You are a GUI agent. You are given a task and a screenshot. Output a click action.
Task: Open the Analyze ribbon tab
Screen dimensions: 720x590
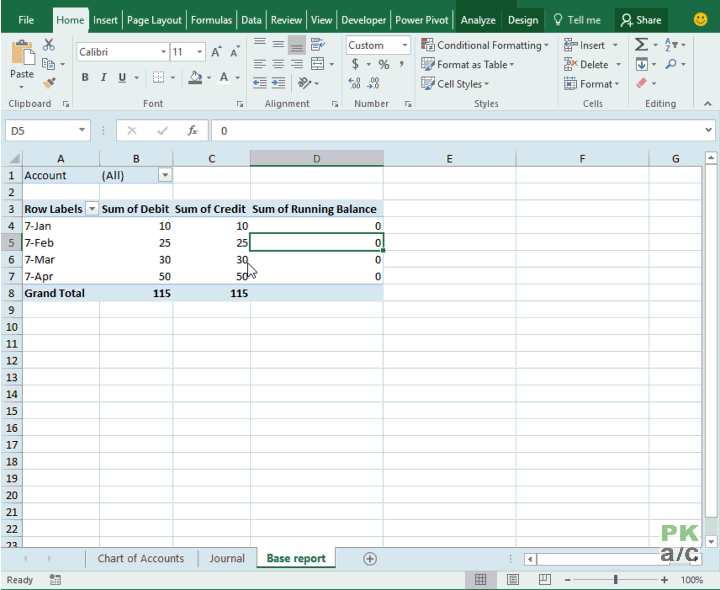point(478,20)
